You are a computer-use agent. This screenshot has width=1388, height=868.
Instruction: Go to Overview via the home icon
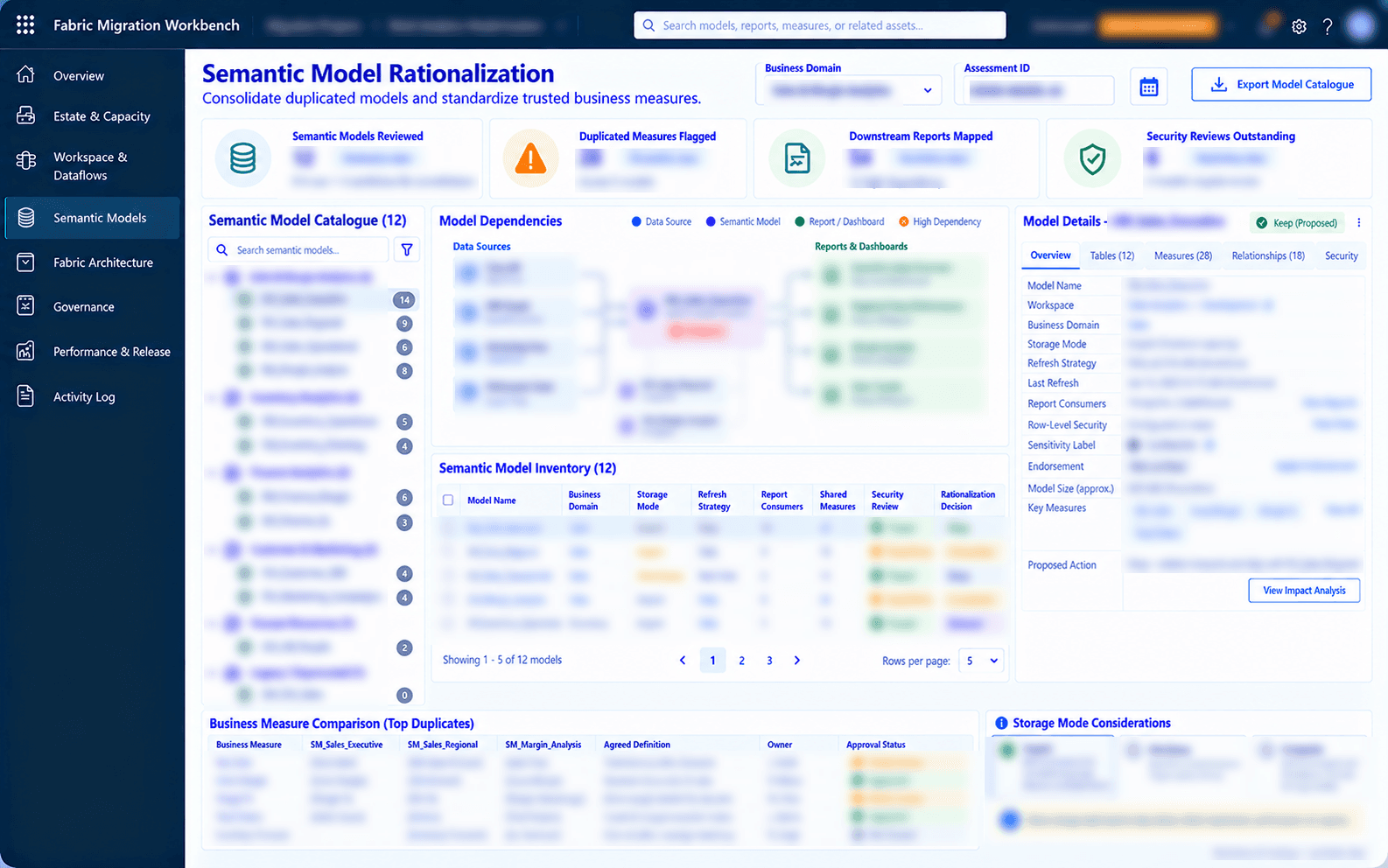point(26,75)
